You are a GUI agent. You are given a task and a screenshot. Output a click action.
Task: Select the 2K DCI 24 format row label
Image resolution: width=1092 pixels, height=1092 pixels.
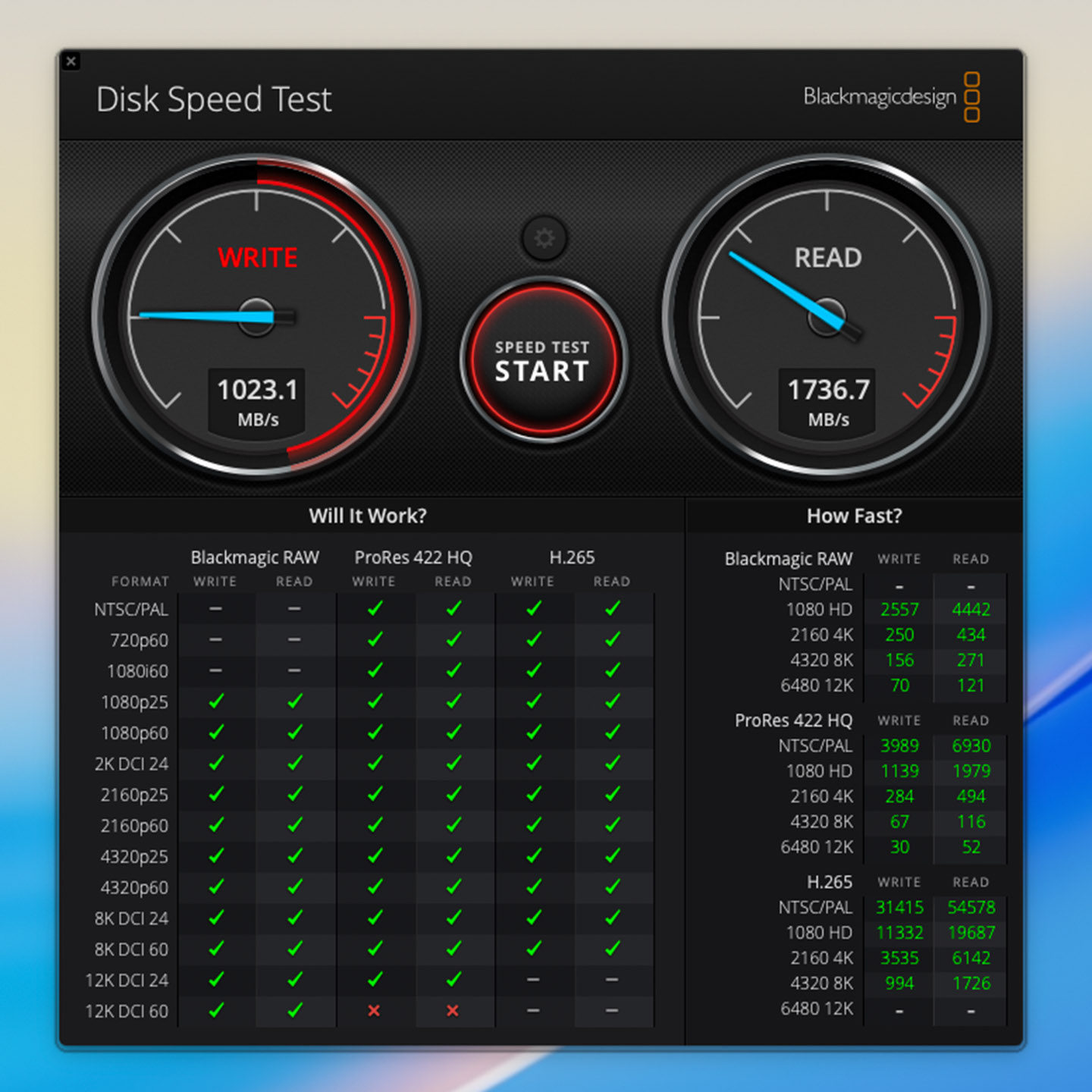(x=131, y=764)
